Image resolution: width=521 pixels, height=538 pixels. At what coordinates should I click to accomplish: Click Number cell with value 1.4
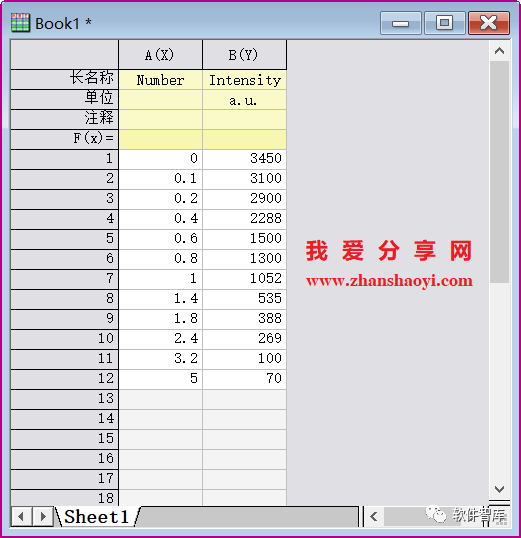coord(160,299)
